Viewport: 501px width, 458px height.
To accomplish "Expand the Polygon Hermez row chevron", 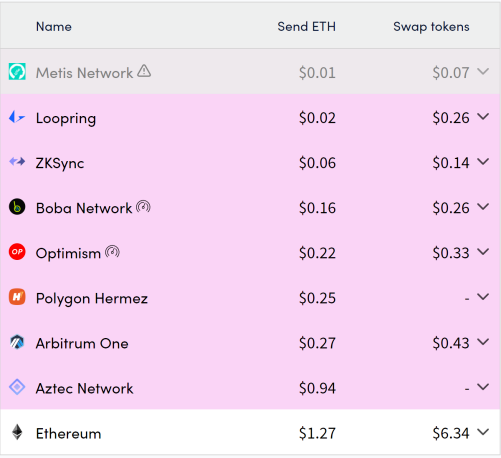I will [x=483, y=296].
